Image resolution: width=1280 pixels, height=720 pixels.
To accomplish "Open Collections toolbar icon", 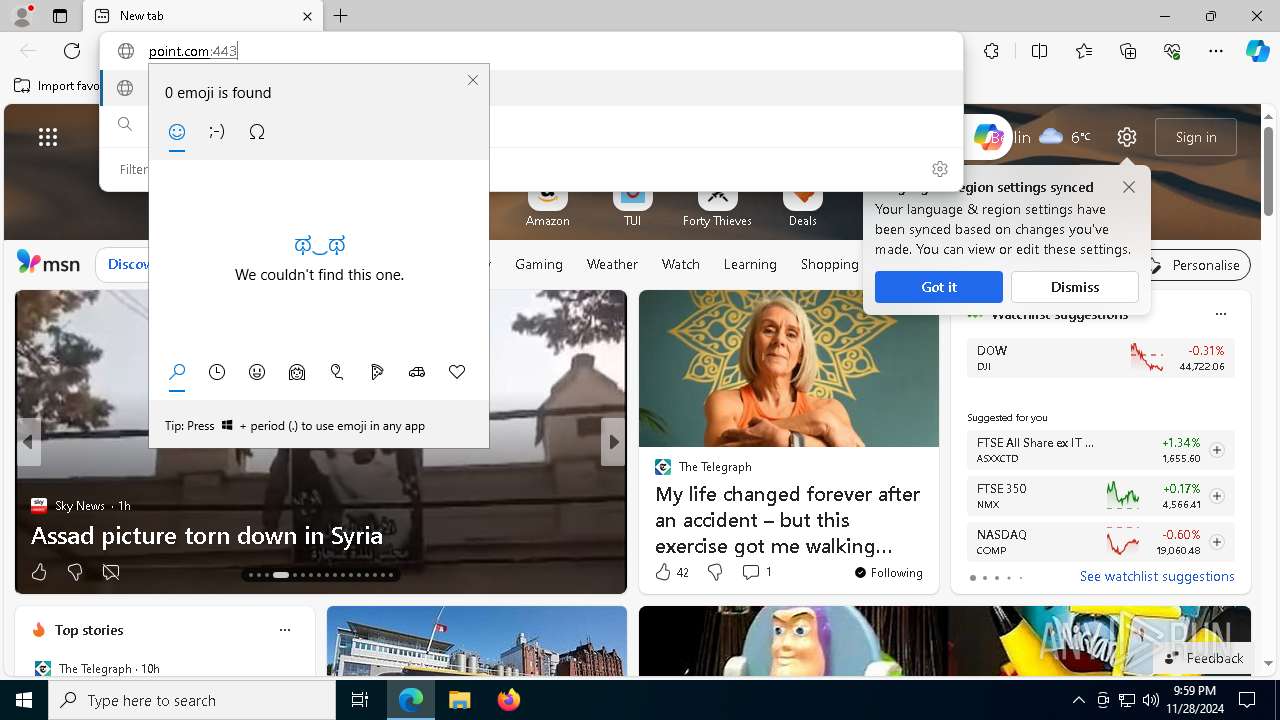I will [1128, 51].
